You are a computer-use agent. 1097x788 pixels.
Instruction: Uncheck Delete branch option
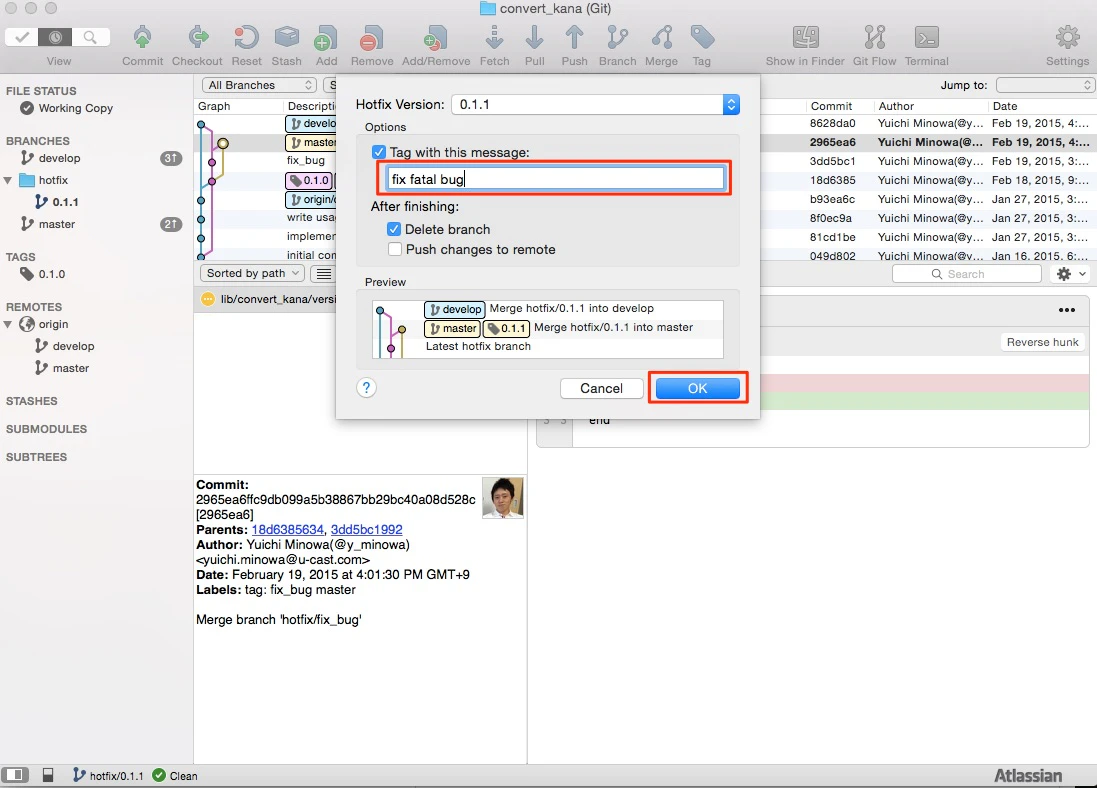coord(394,229)
